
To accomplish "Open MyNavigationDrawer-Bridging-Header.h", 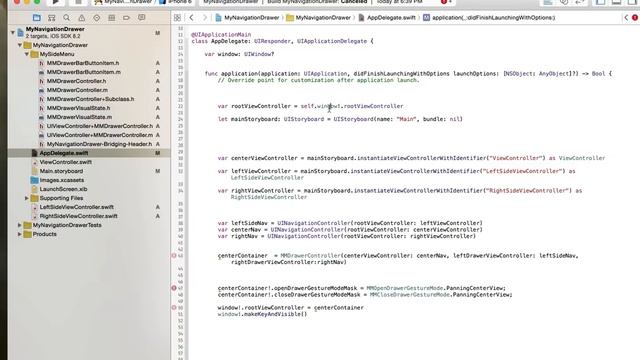I will [x=99, y=144].
